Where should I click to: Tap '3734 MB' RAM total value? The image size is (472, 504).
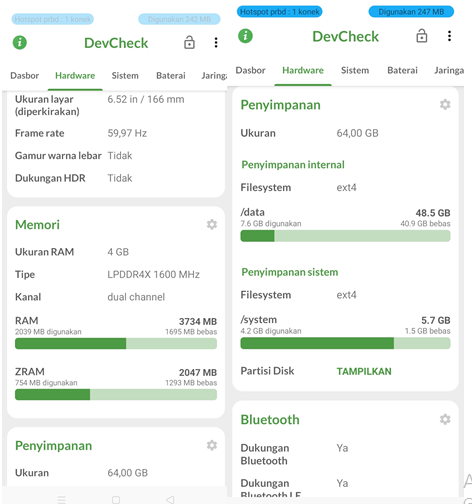click(x=198, y=321)
